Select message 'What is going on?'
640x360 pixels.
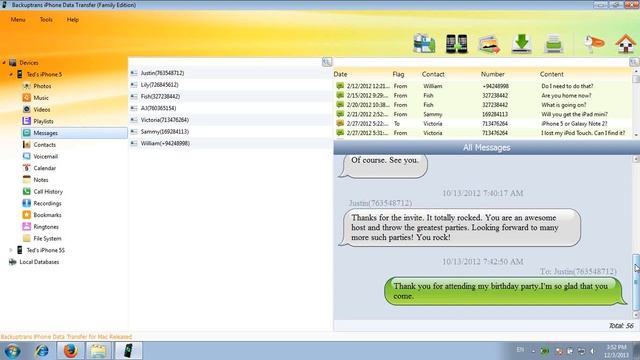(483, 105)
